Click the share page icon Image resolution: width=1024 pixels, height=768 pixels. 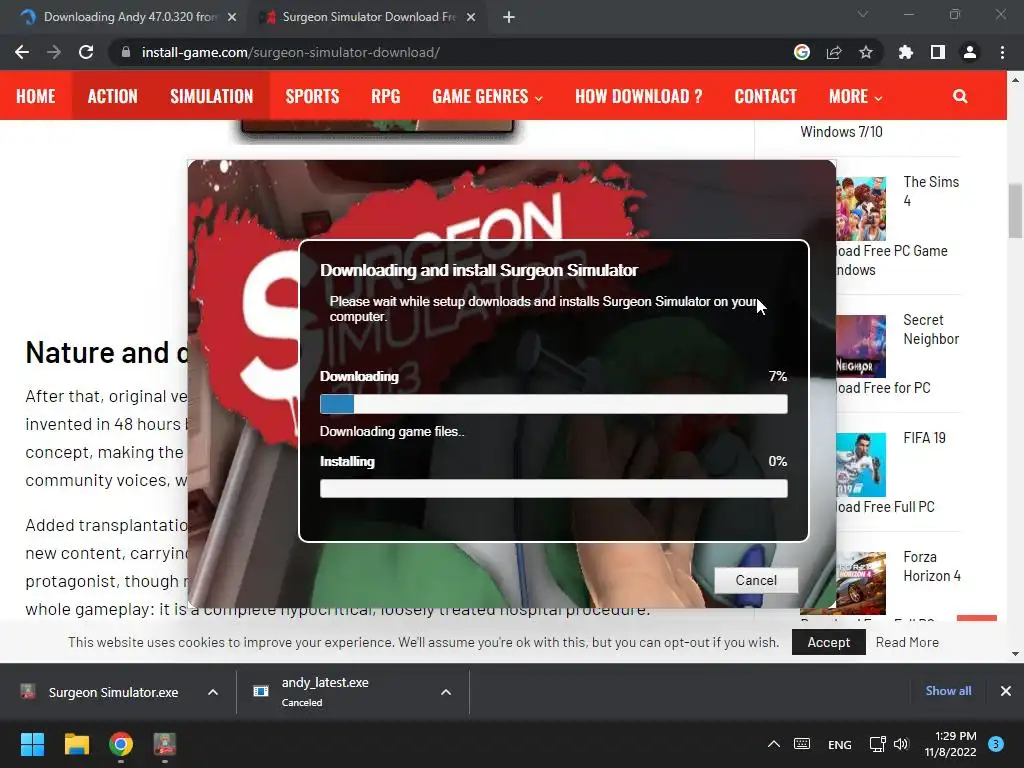[x=834, y=52]
